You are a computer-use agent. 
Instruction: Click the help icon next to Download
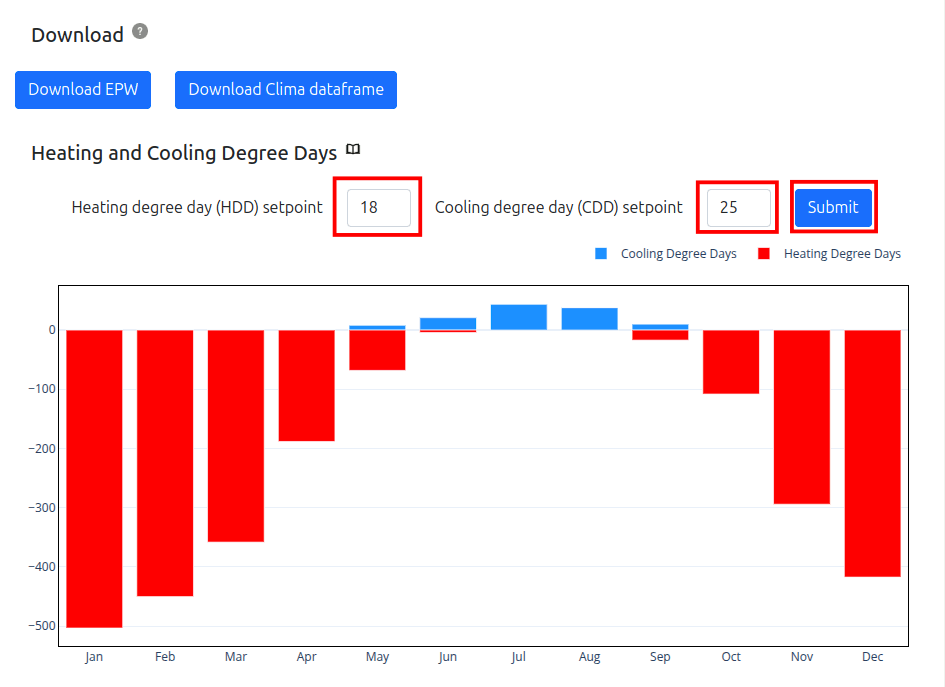point(140,32)
